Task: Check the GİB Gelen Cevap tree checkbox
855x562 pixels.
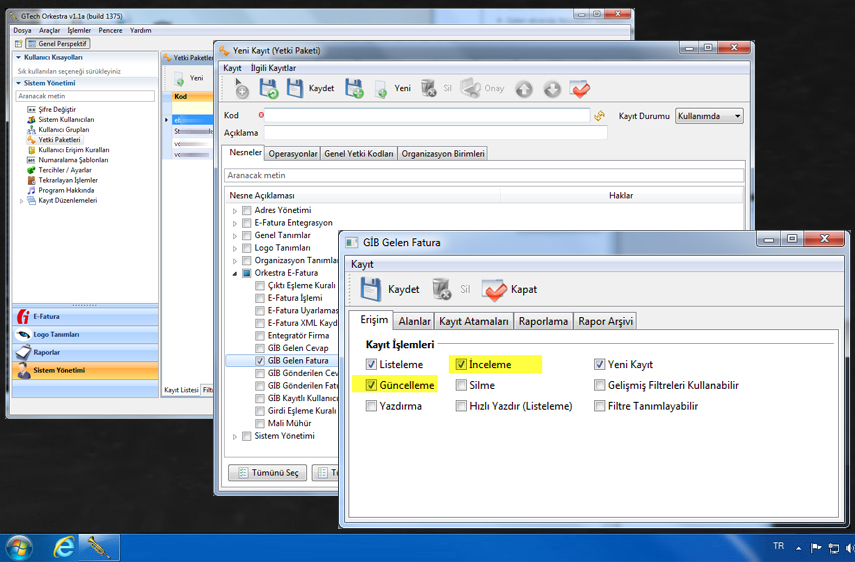Action: tap(260, 348)
